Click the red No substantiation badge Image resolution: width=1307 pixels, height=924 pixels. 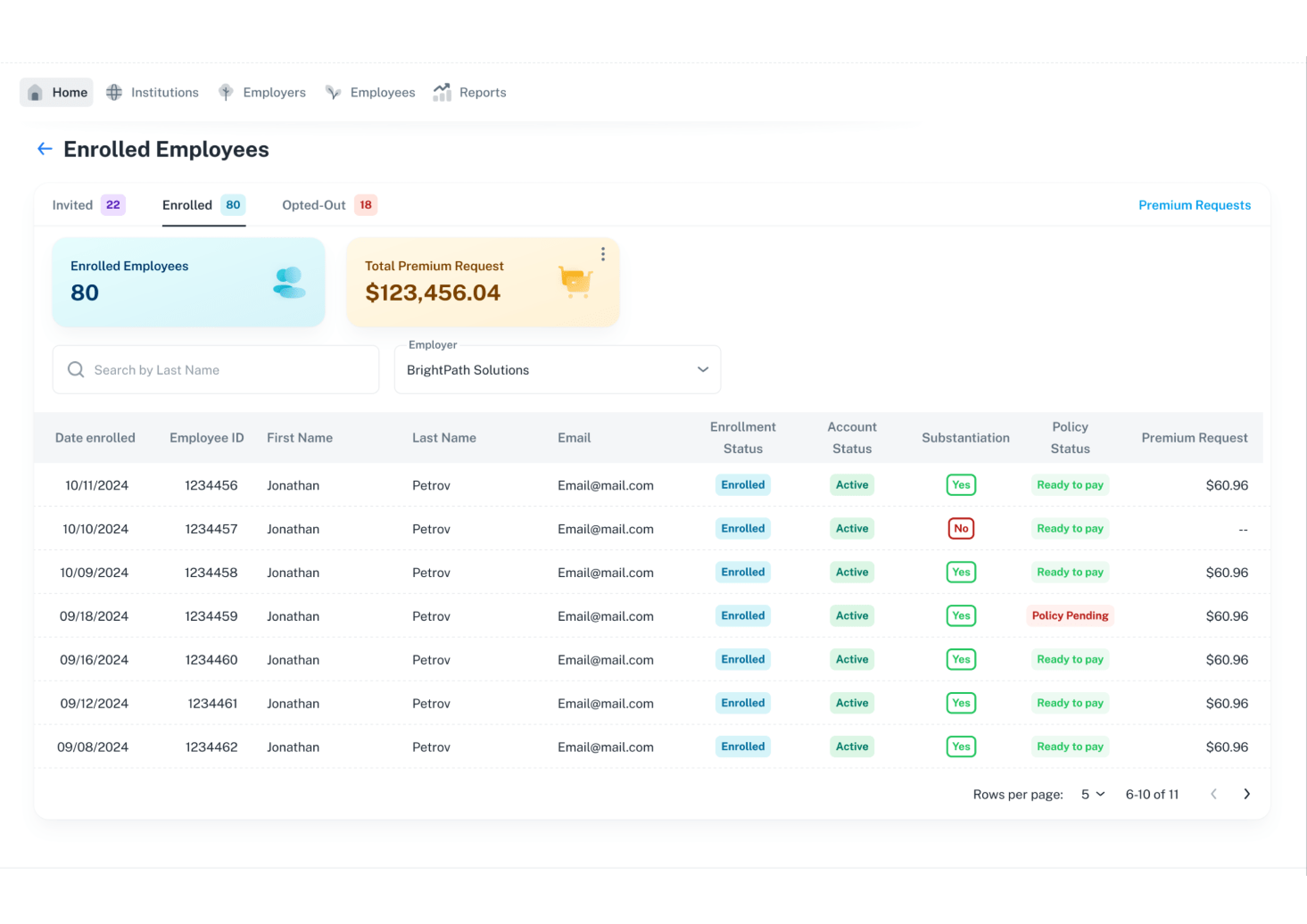961,528
